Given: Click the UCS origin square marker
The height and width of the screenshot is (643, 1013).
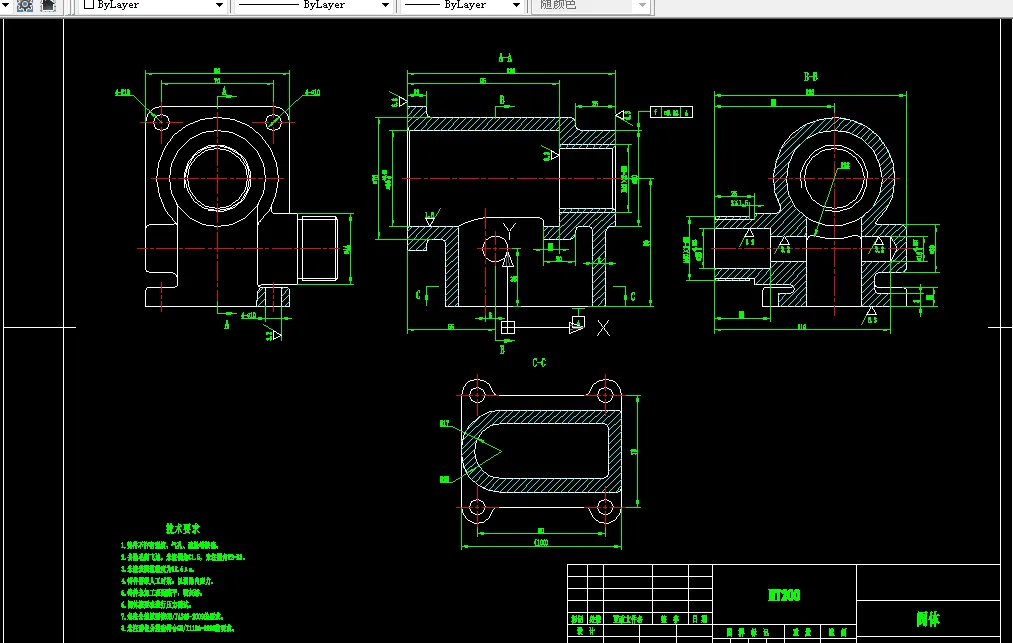Looking at the screenshot, I should [508, 328].
